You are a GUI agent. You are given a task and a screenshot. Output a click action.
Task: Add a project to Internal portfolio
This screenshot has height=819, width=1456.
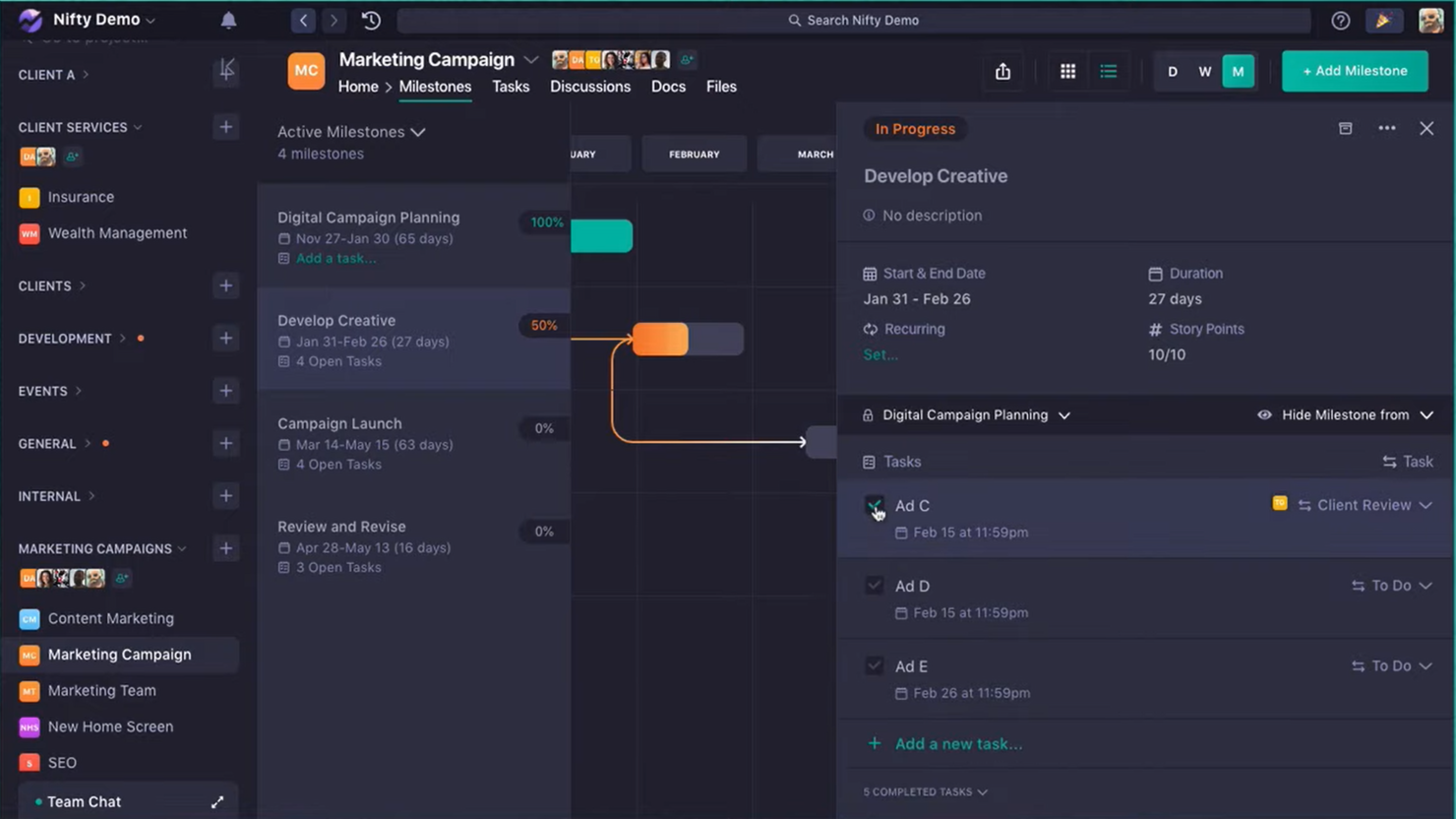225,496
